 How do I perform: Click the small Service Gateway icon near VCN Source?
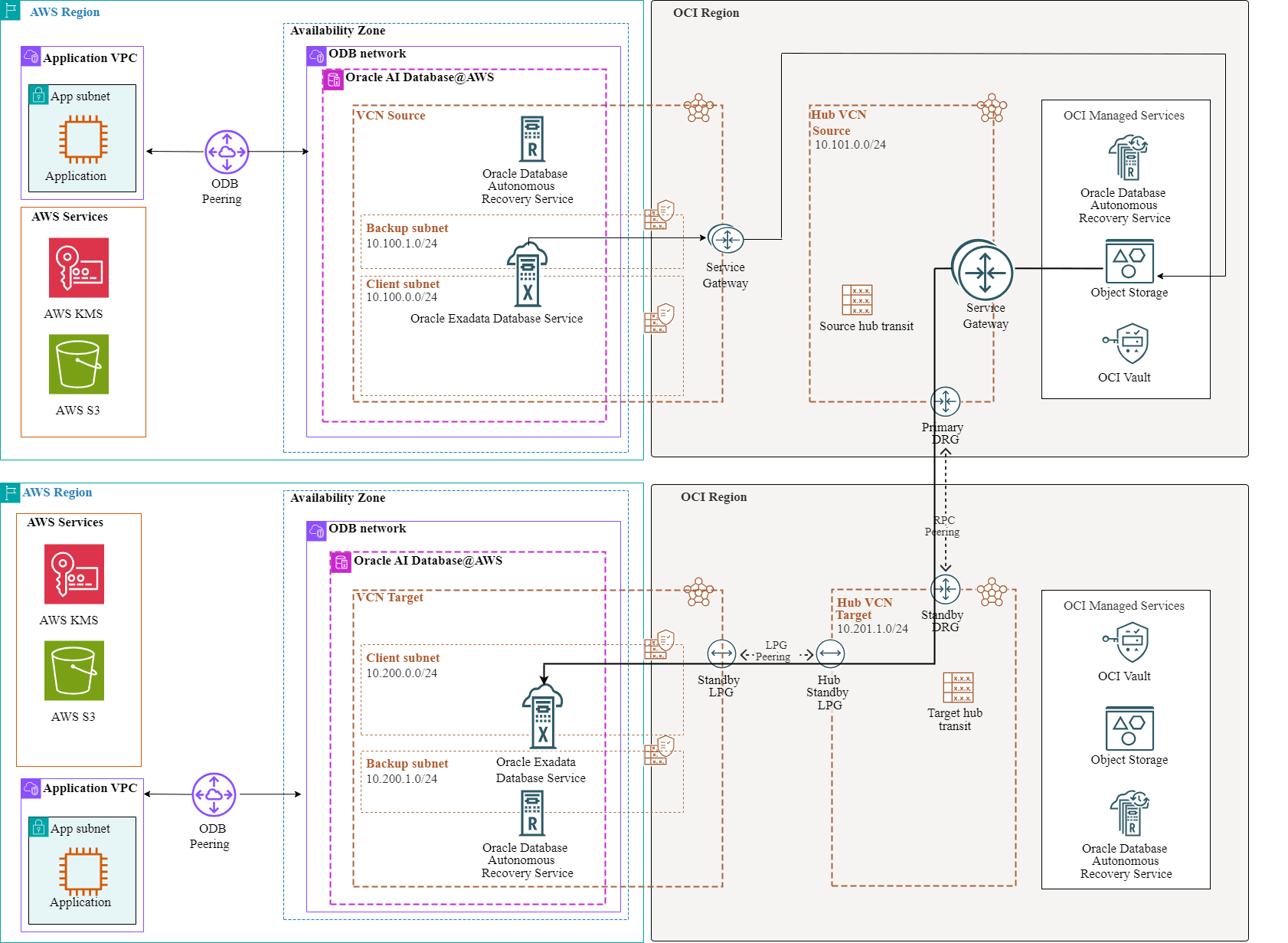pos(726,240)
